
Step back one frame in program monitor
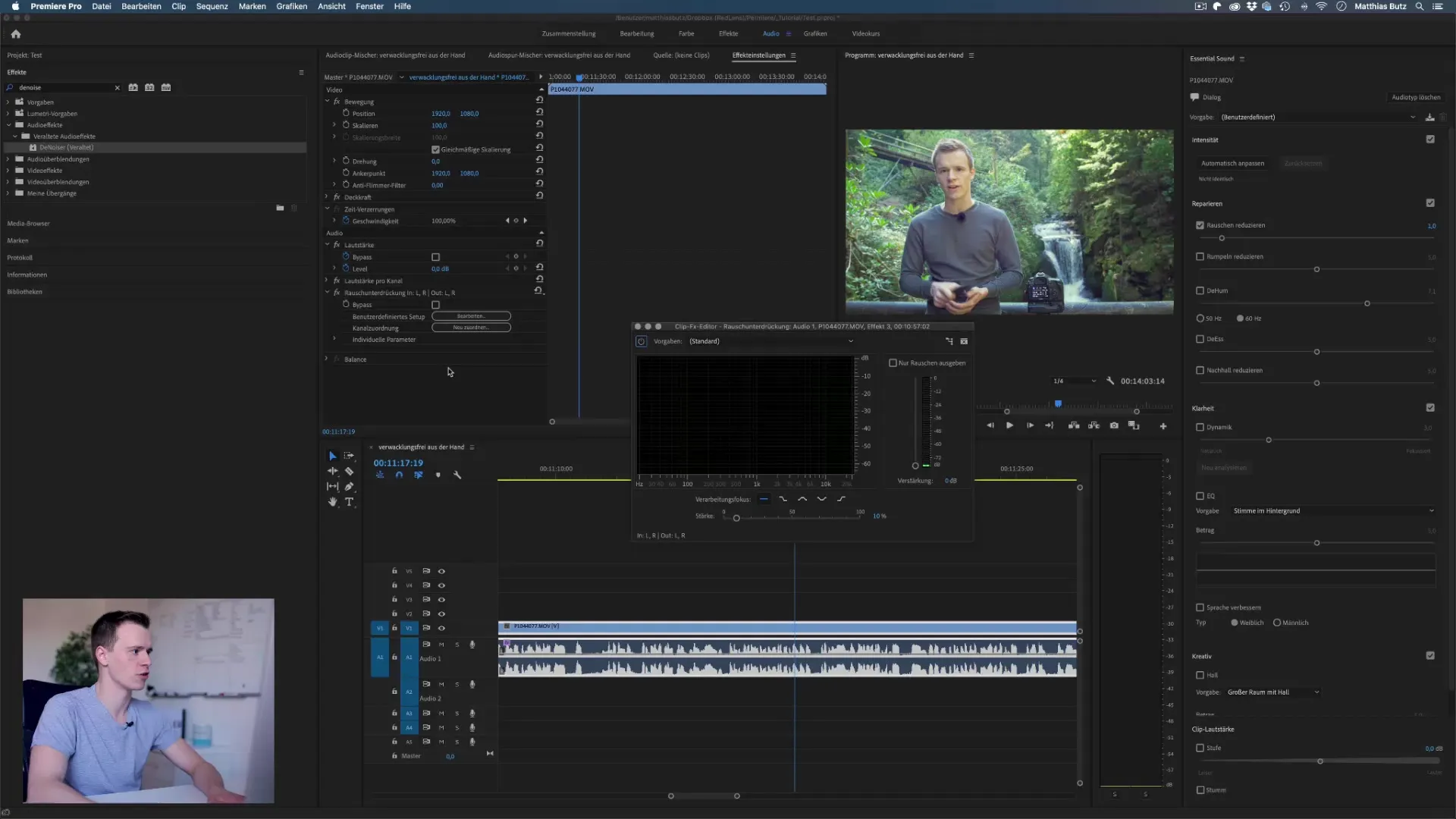click(990, 425)
